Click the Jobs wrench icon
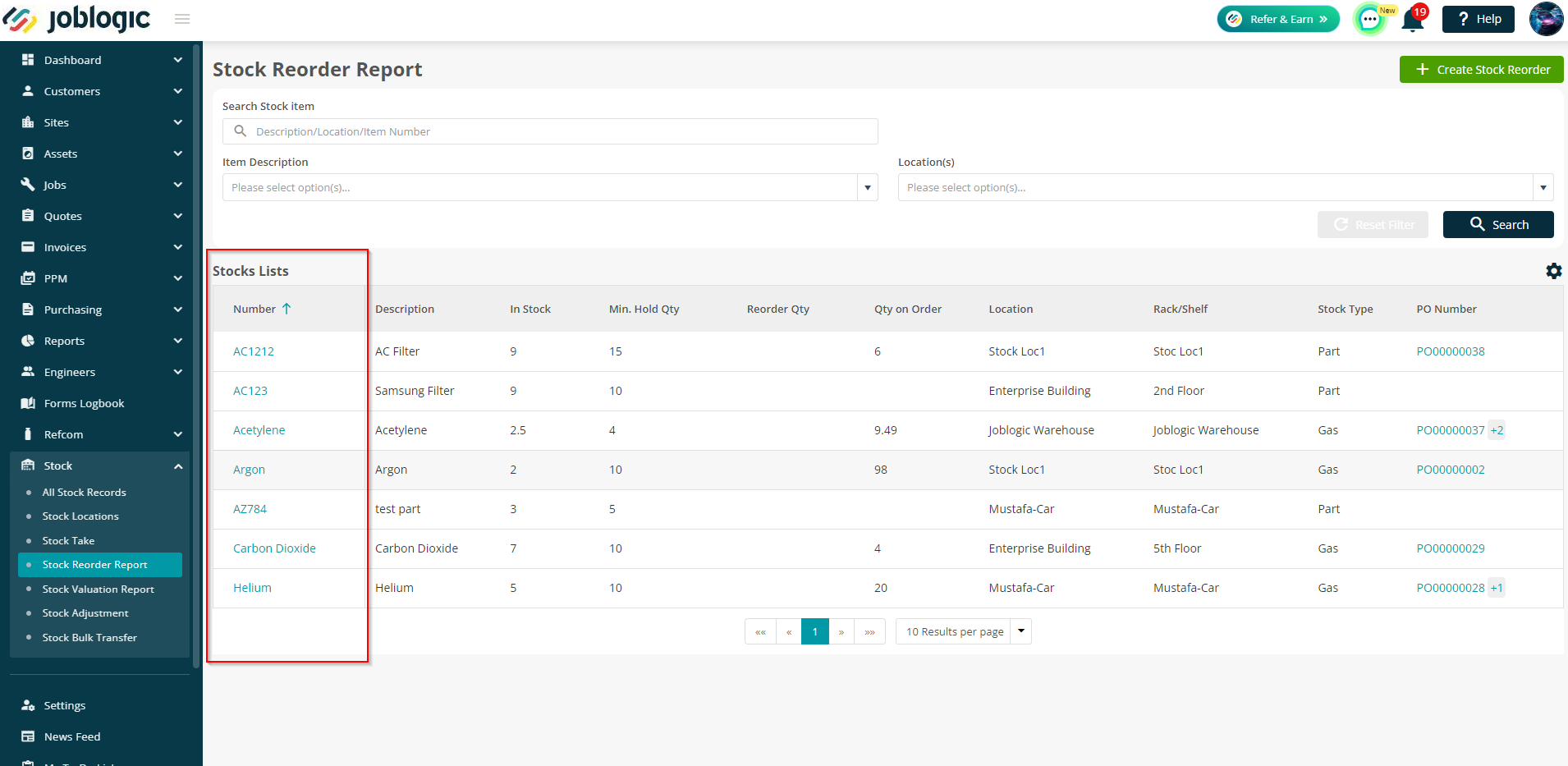Viewport: 1568px width, 766px height. [x=28, y=185]
